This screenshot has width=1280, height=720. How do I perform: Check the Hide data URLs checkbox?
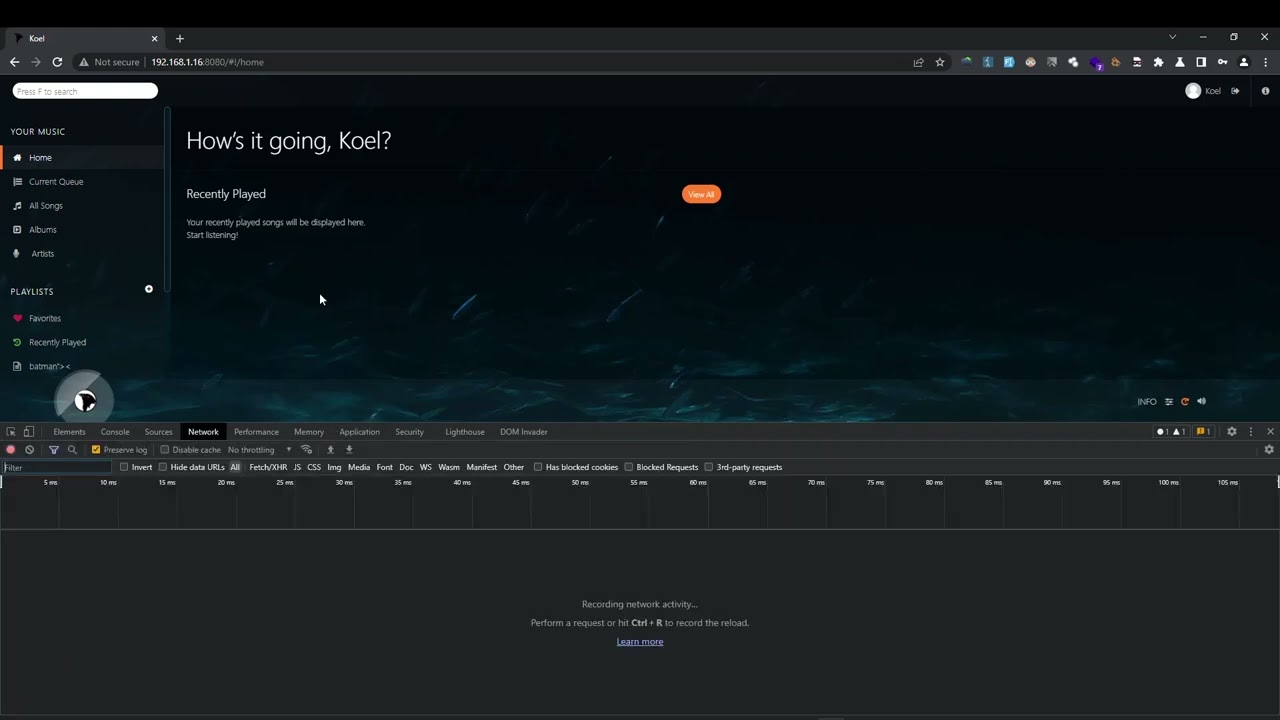point(163,467)
